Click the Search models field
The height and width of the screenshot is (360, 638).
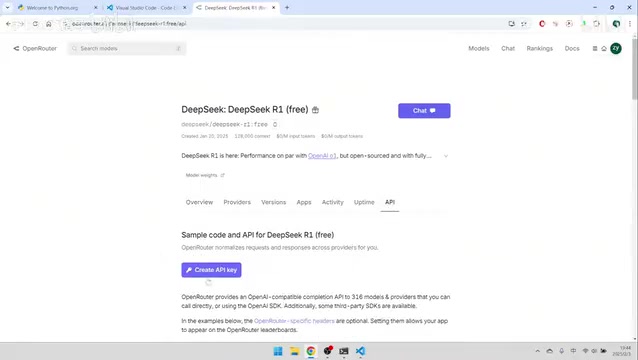[127, 48]
